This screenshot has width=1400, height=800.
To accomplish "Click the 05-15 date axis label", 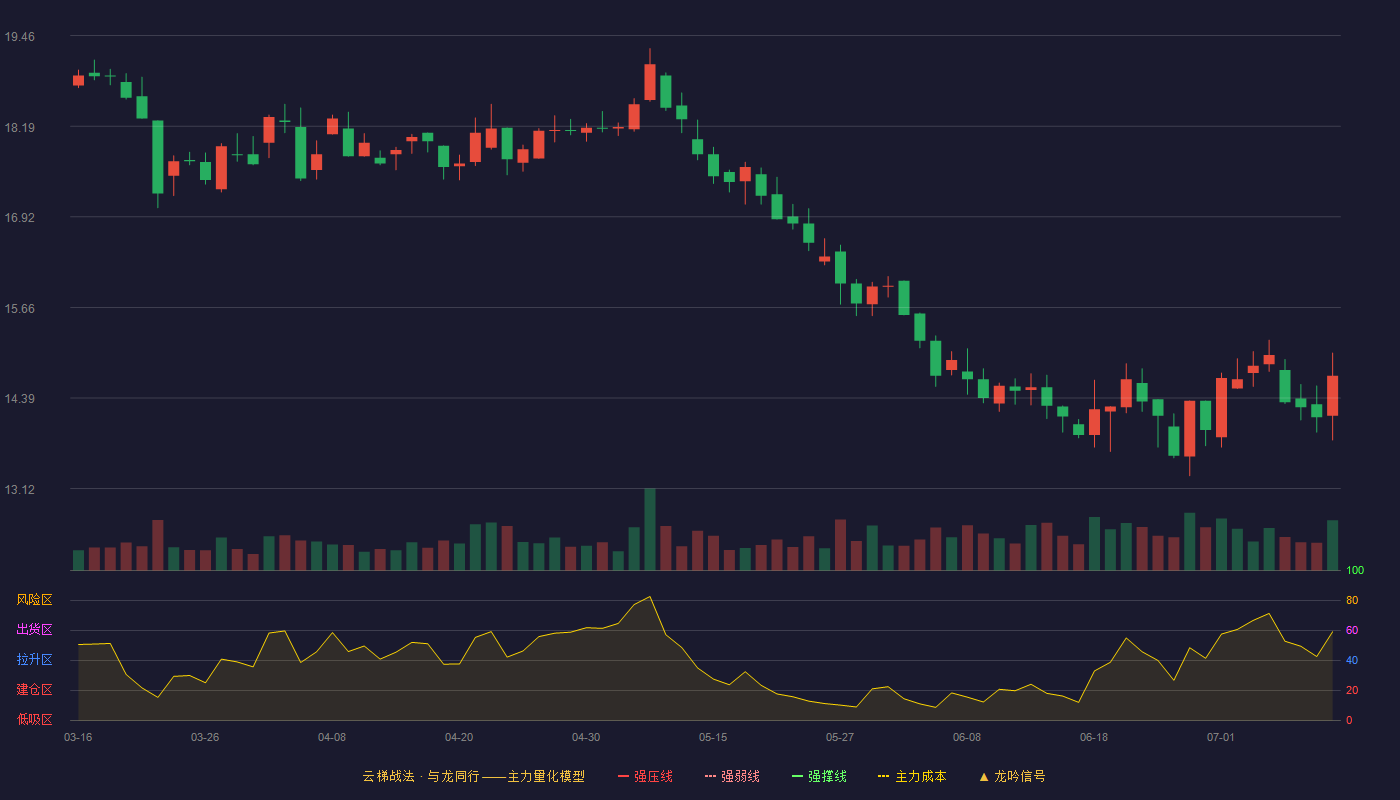I will point(713,737).
